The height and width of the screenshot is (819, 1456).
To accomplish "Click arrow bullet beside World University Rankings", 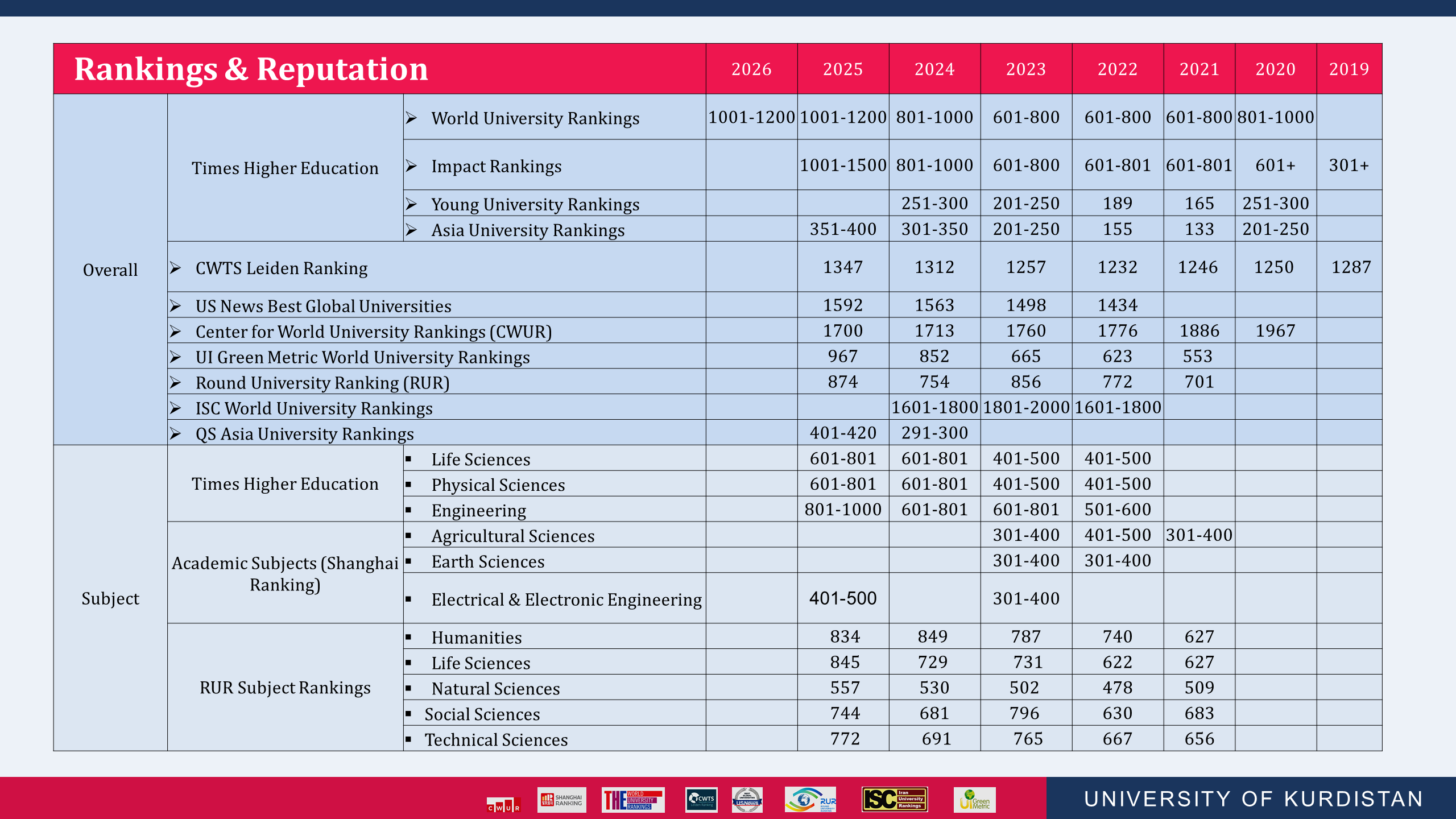I will (412, 118).
